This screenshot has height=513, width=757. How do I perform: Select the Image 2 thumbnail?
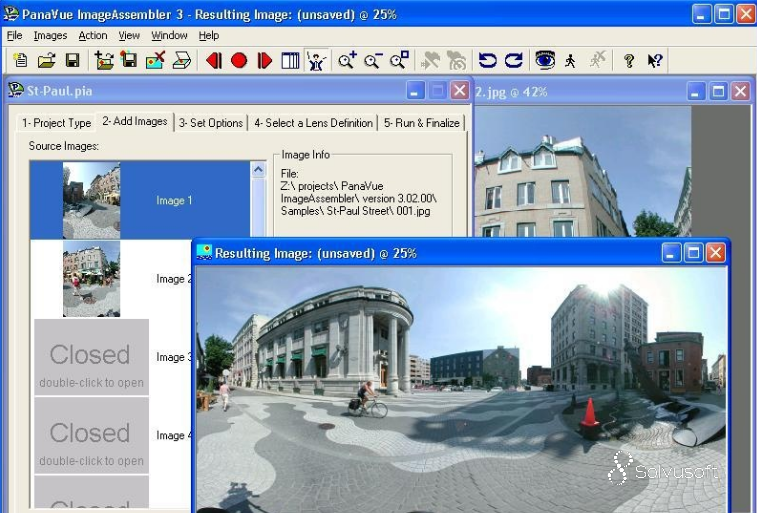coord(91,278)
